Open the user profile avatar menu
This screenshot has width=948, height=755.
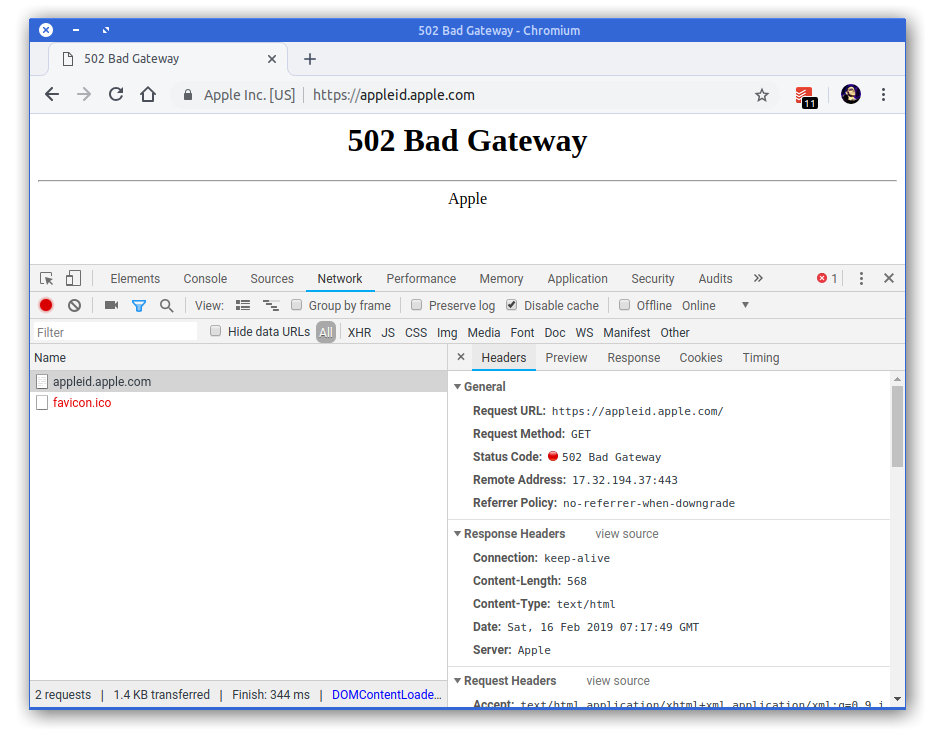(851, 94)
